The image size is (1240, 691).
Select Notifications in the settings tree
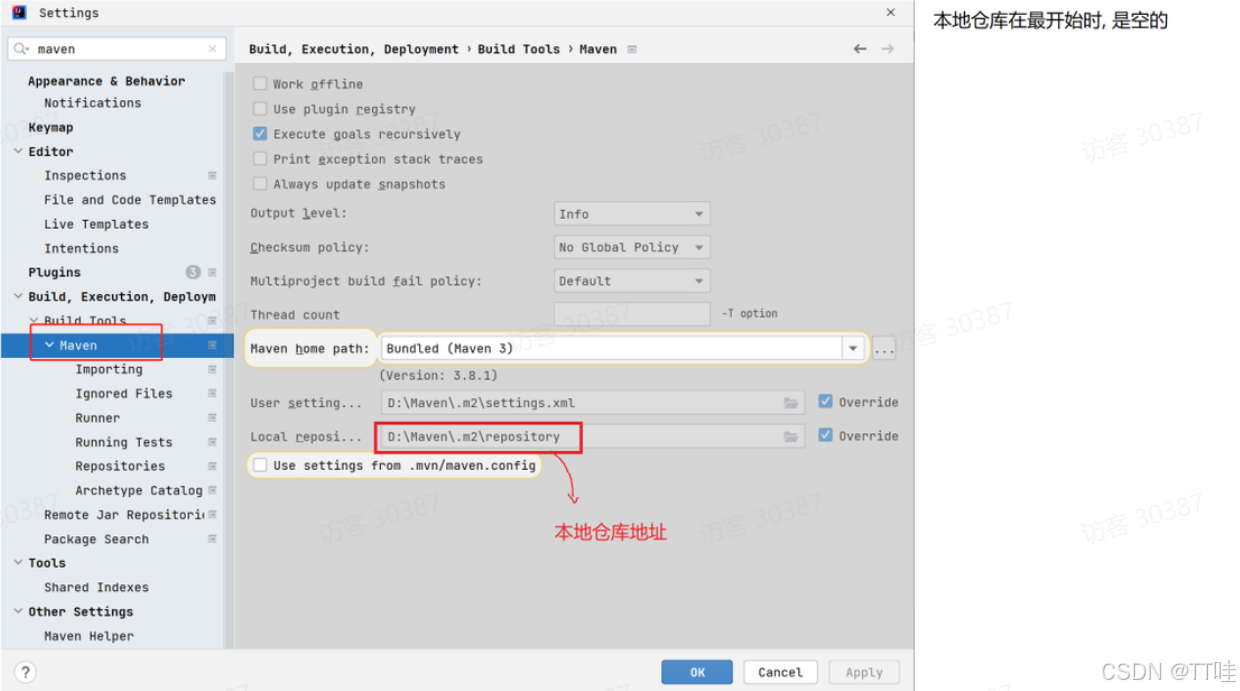(x=93, y=103)
